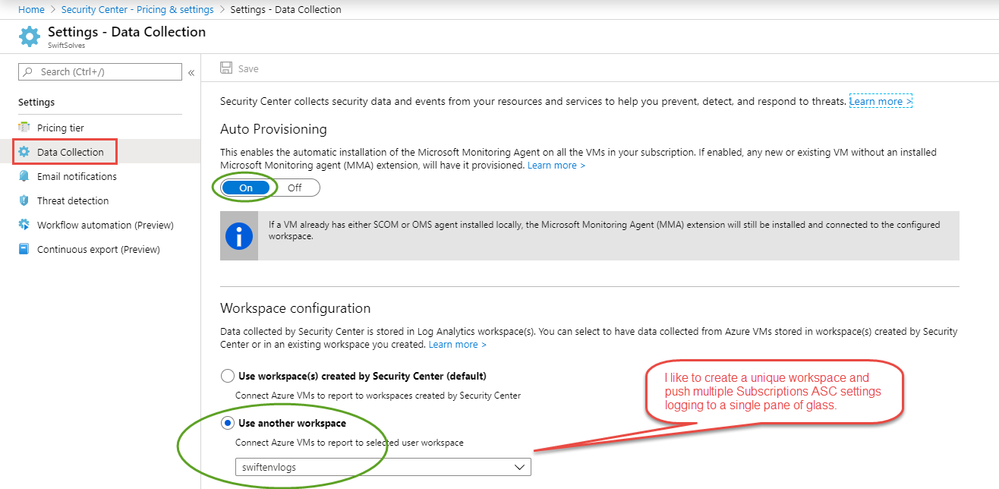Click Learn more under Workspace configuration
The image size is (999, 489).
(457, 344)
